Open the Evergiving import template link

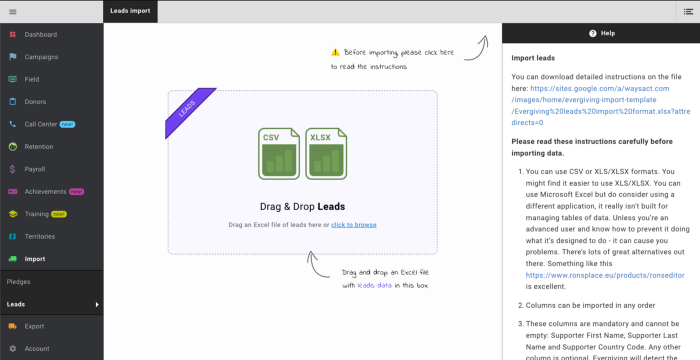[601, 105]
